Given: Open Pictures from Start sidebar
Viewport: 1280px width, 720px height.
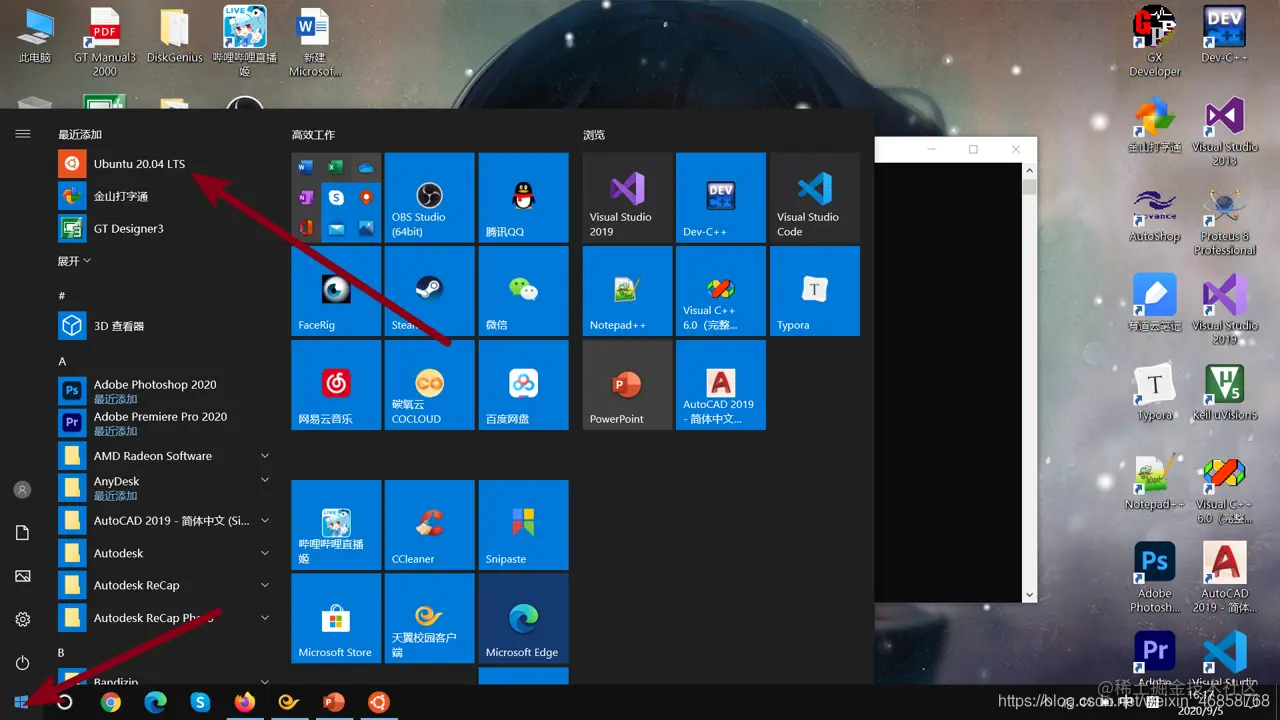Looking at the screenshot, I should pyautogui.click(x=23, y=576).
